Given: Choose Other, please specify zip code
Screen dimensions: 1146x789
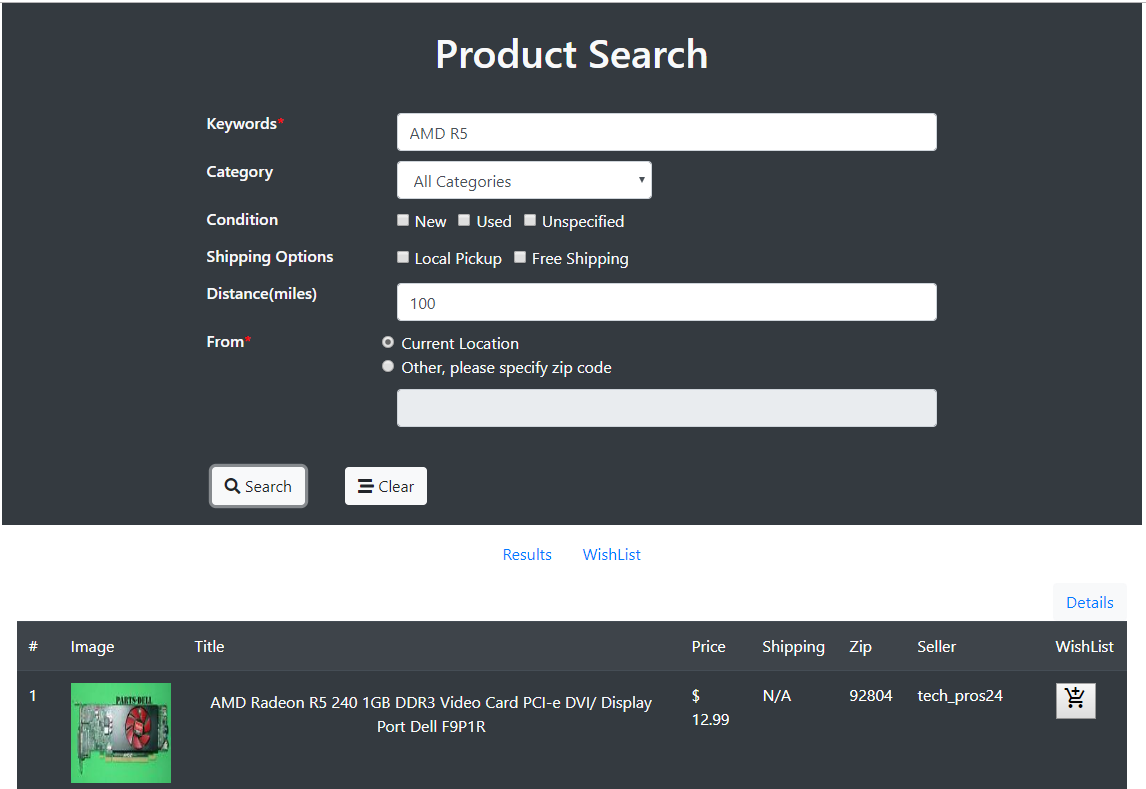Looking at the screenshot, I should pyautogui.click(x=388, y=366).
